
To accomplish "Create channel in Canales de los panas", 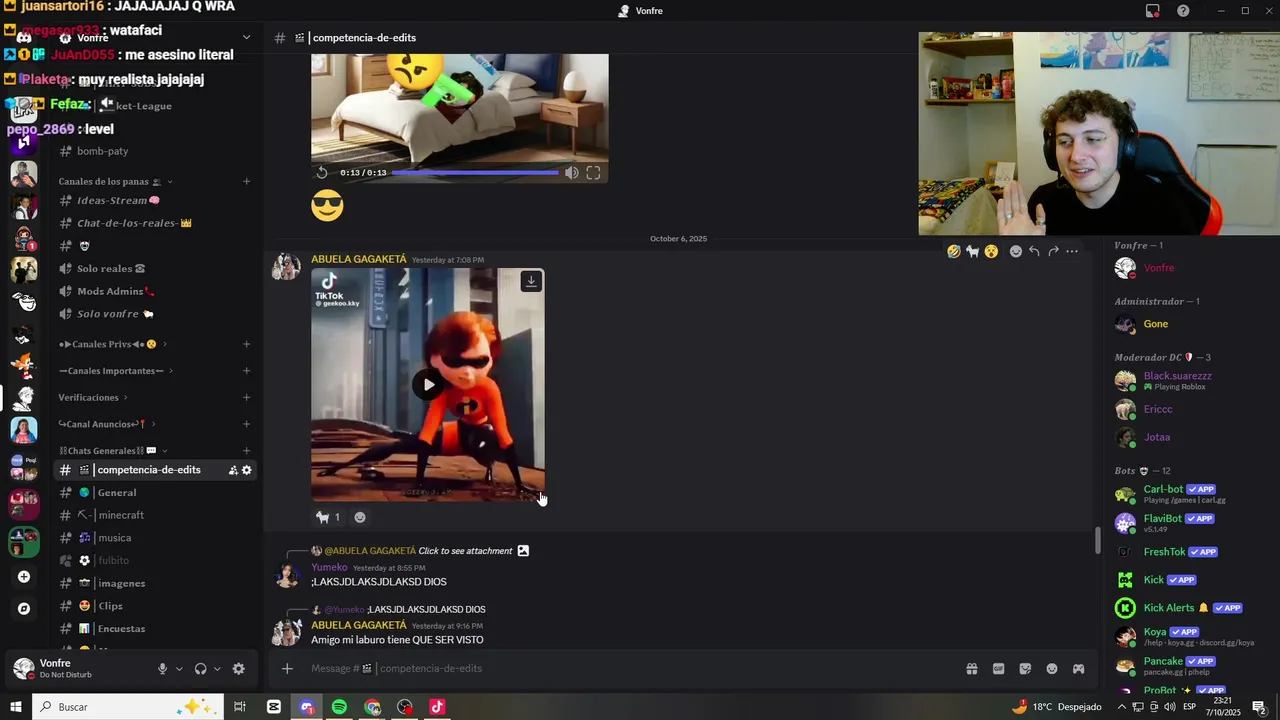I will (246, 182).
